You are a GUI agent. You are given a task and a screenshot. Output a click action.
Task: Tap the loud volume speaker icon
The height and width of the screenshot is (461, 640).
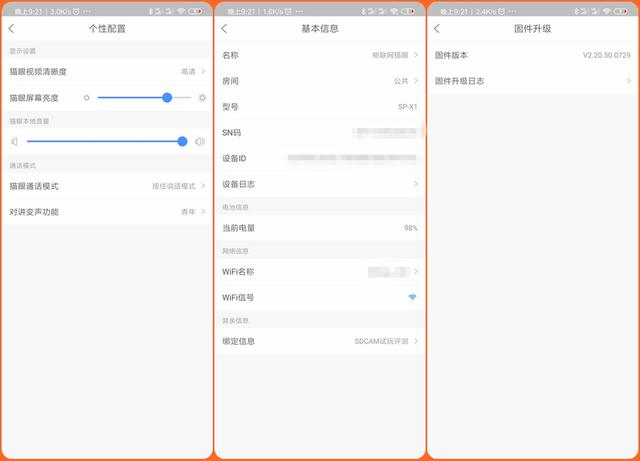[200, 142]
